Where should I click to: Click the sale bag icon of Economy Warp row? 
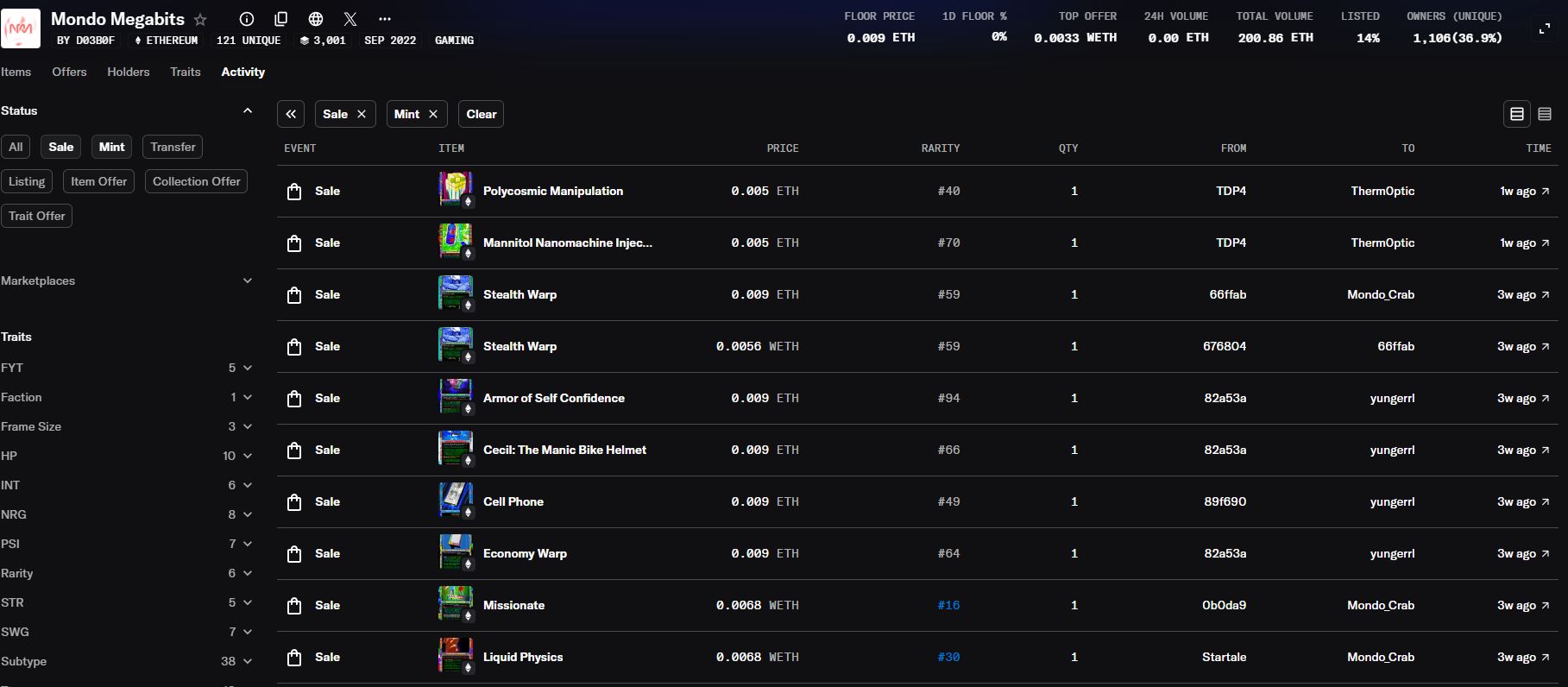coord(294,554)
